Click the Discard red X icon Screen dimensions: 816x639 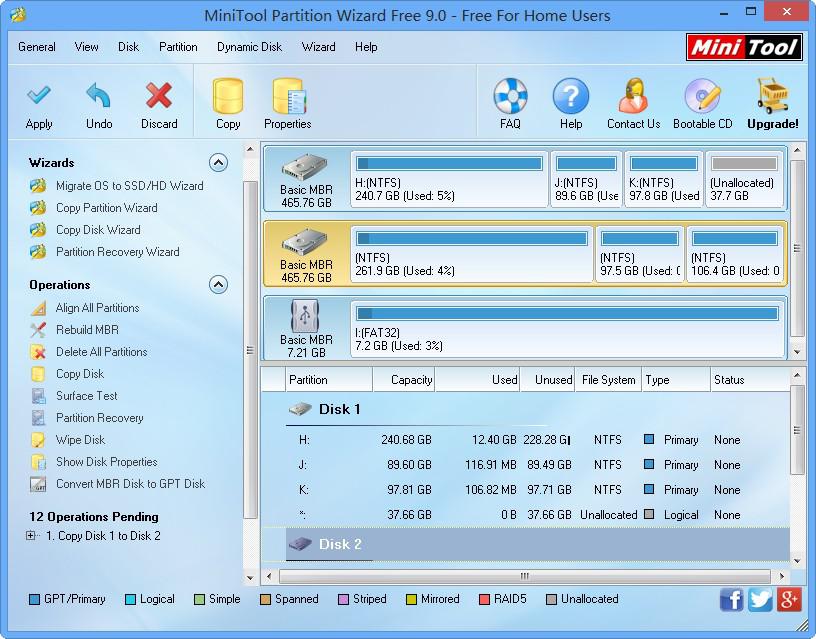coord(159,96)
